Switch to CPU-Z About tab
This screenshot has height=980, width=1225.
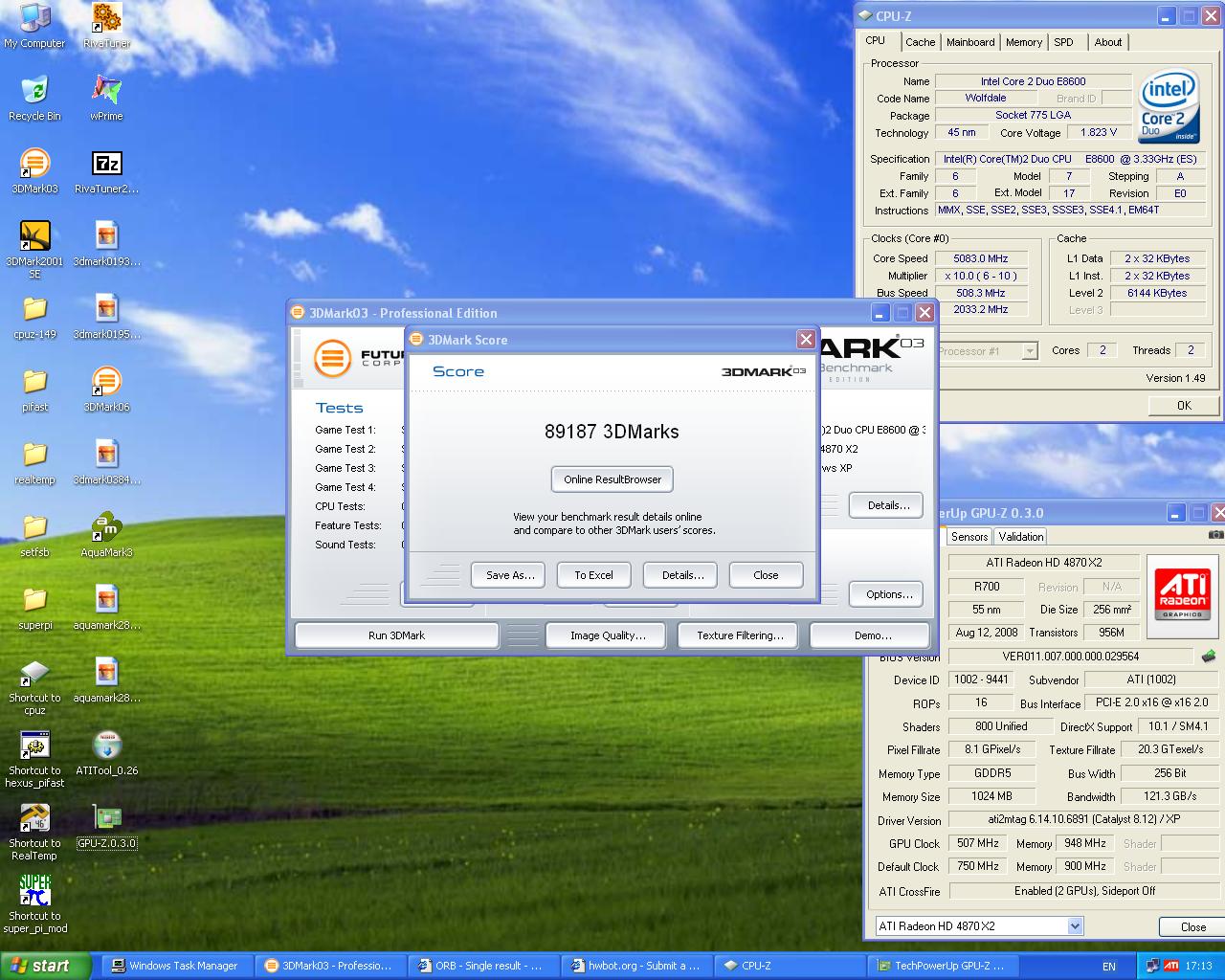[x=1108, y=42]
